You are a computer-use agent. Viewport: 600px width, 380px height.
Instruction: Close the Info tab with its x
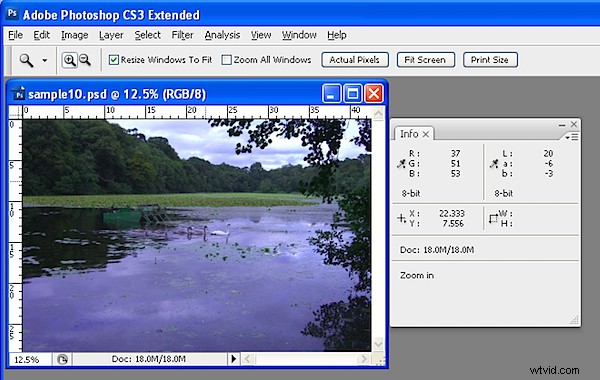click(x=426, y=134)
